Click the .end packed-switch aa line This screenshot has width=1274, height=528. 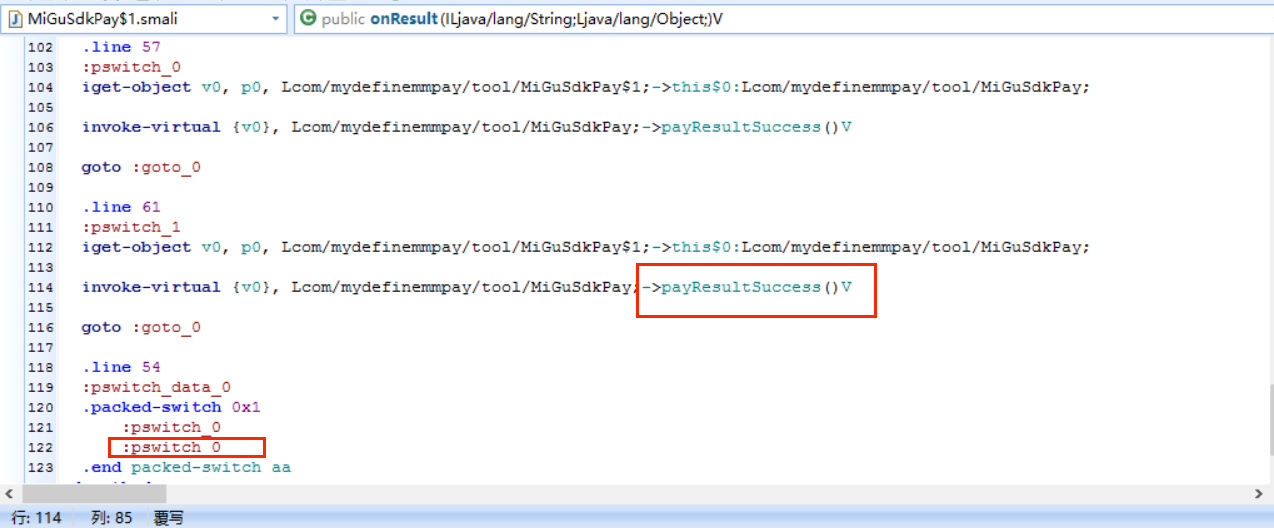(186, 467)
